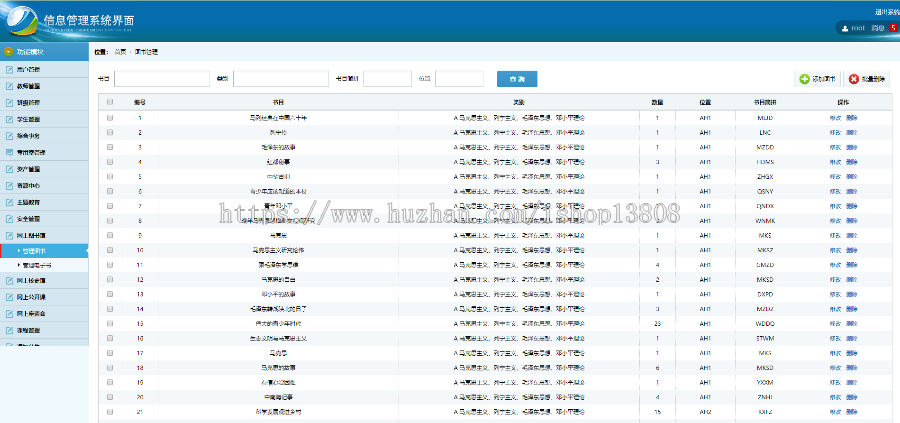Open 课程管理 via its sidebar icon
Viewport: 900px width, 423px height.
pyautogui.click(x=9, y=331)
